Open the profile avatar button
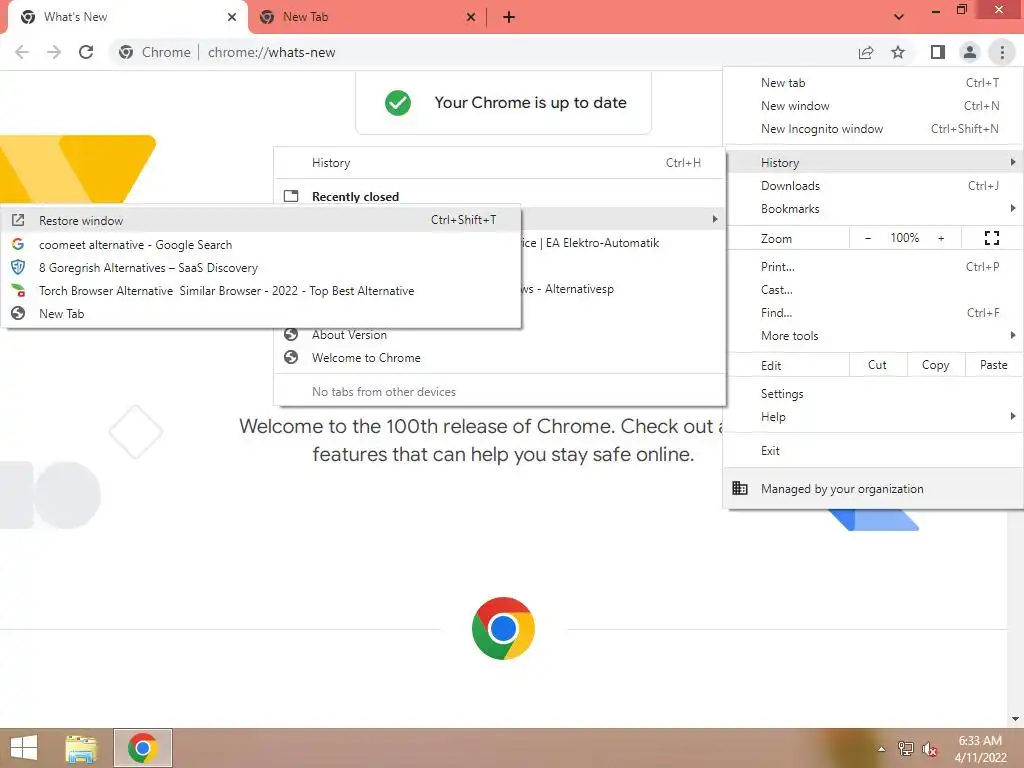This screenshot has width=1024, height=768. 970,52
